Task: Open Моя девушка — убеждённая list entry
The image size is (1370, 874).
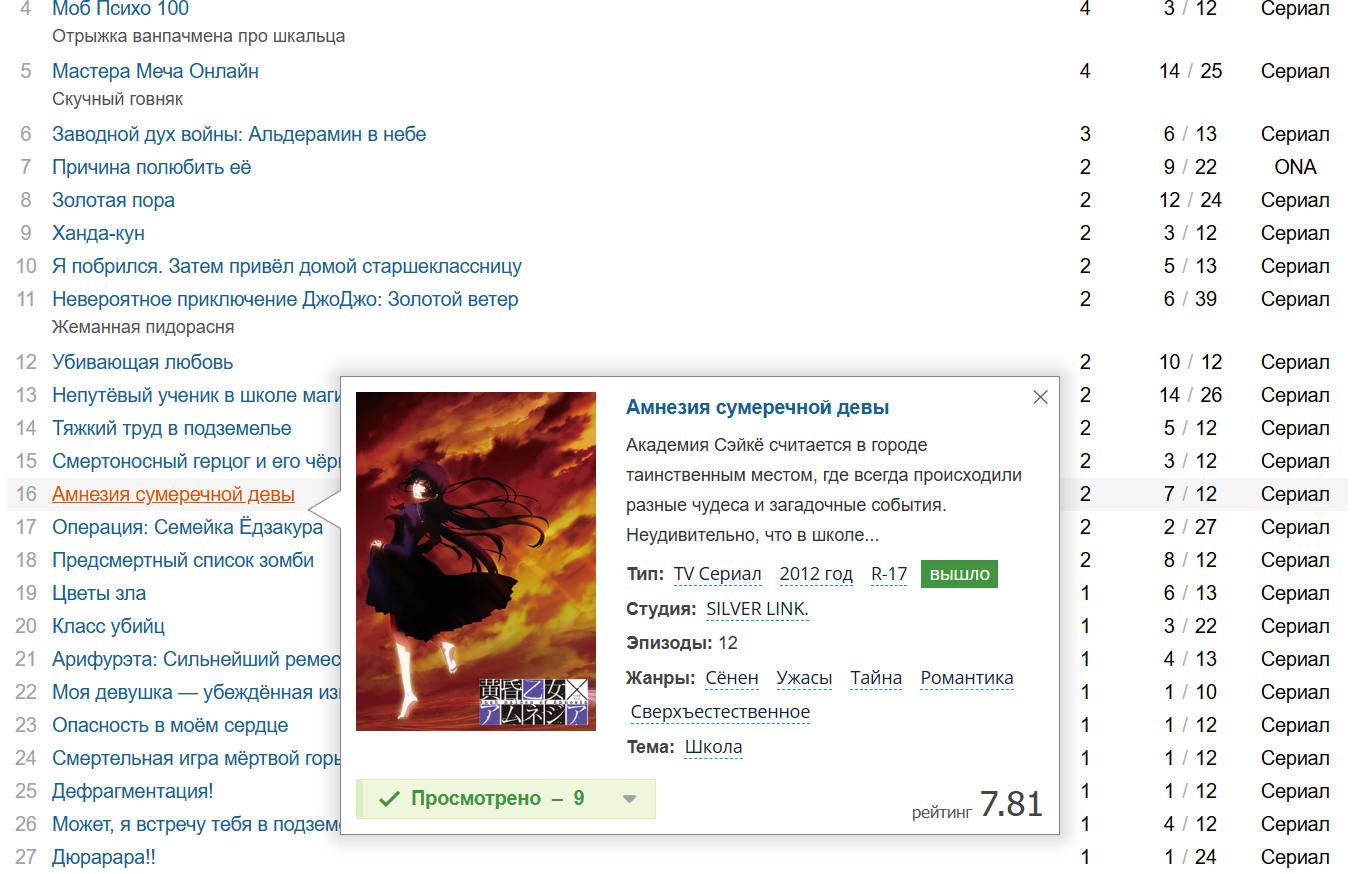Action: pyautogui.click(x=196, y=692)
